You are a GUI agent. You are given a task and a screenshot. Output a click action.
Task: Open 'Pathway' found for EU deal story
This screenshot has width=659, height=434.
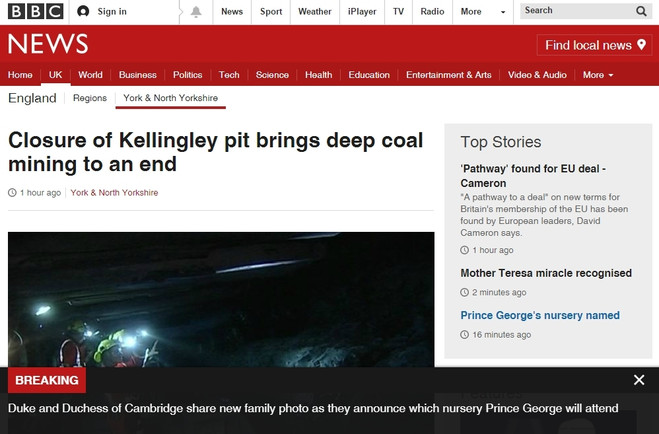[533, 176]
